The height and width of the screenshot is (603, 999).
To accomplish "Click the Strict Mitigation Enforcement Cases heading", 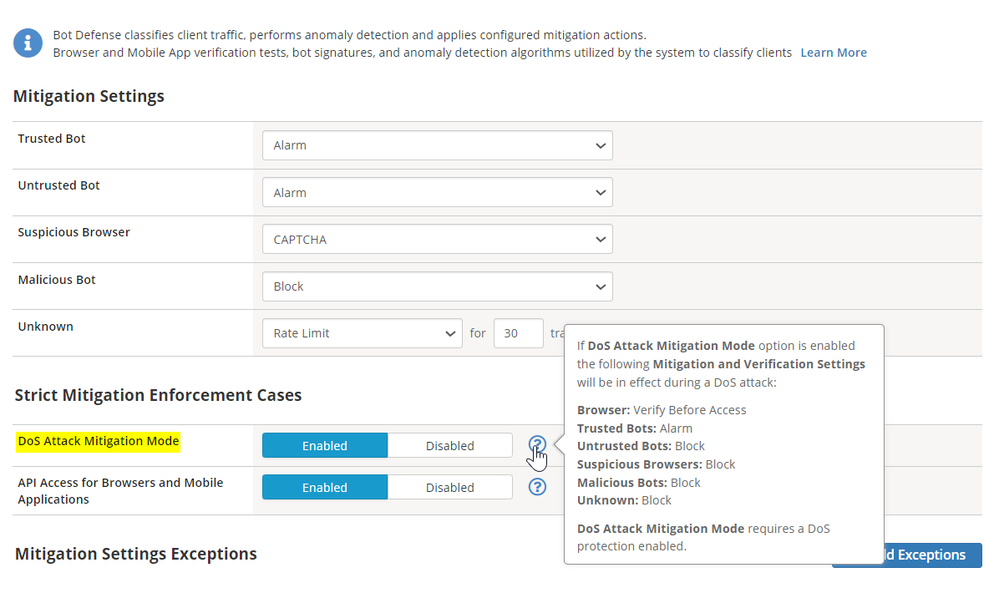I will [x=158, y=395].
